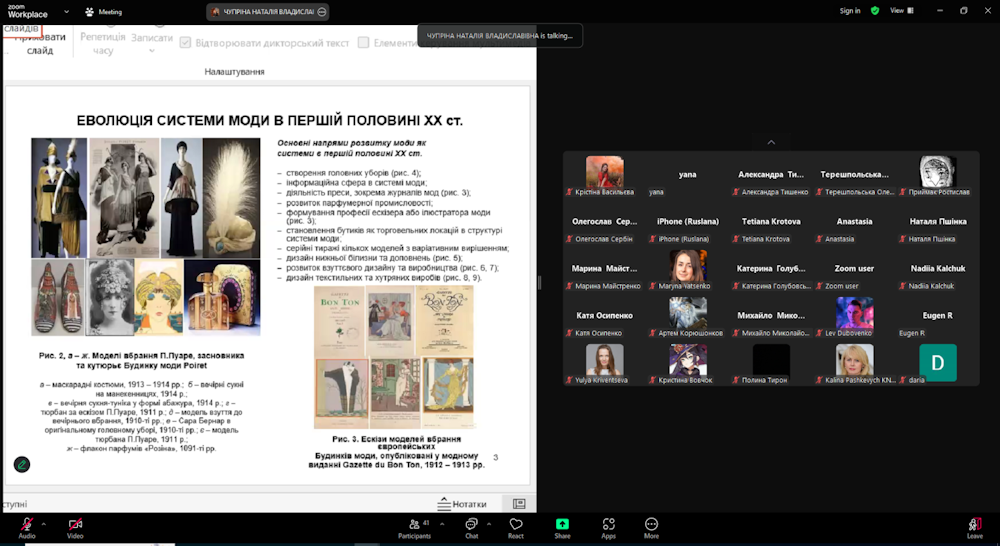This screenshot has width=1000, height=546.
Task: Click the normal view icon beside Нотатки
Action: point(519,504)
